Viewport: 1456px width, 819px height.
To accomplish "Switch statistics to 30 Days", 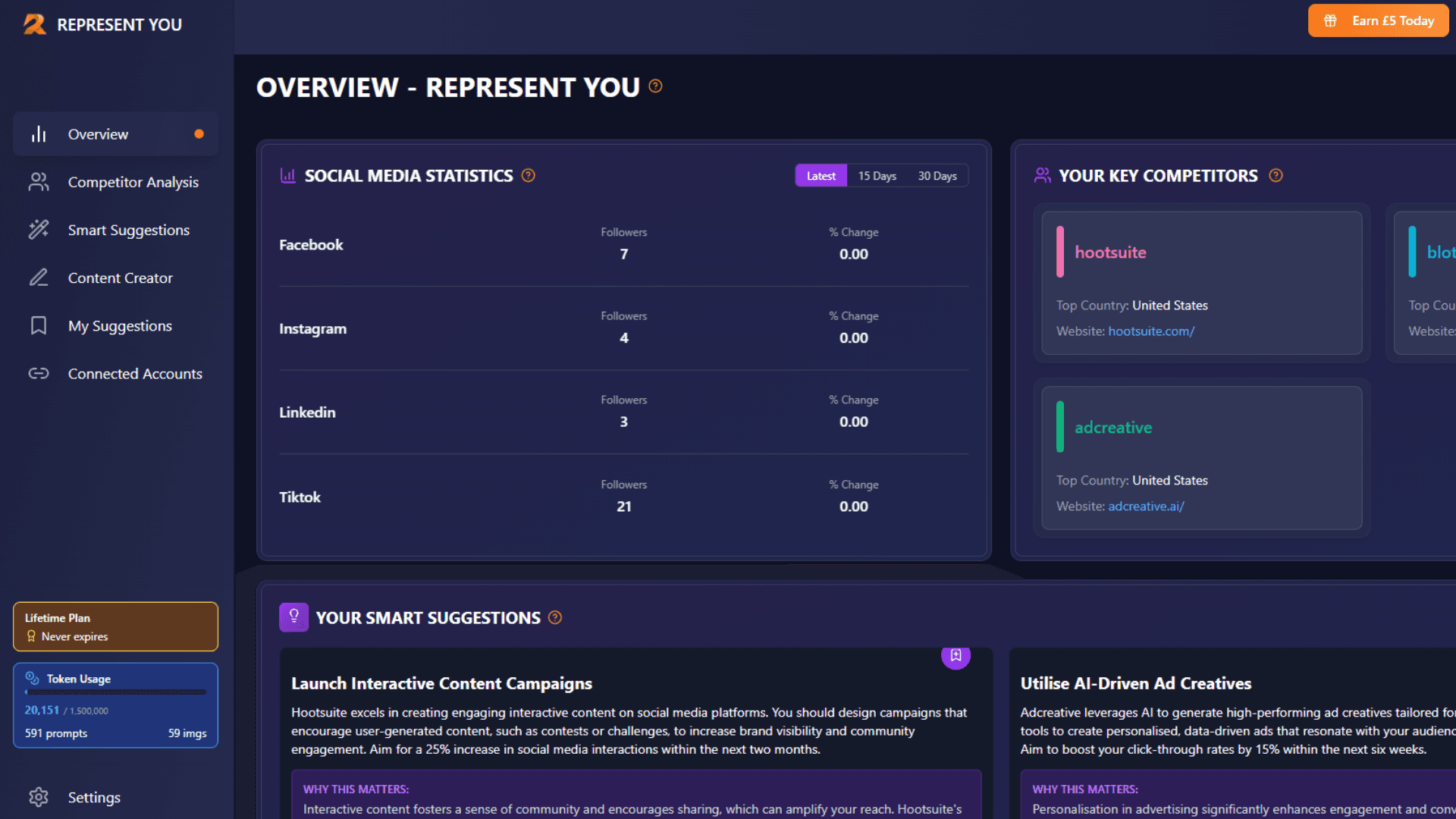I will pos(937,176).
